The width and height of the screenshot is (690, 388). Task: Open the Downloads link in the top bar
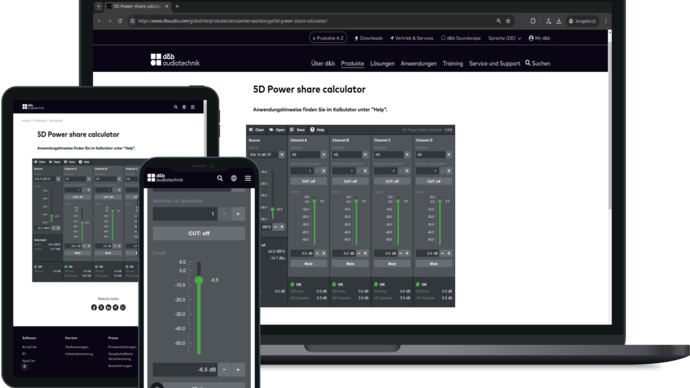(368, 38)
